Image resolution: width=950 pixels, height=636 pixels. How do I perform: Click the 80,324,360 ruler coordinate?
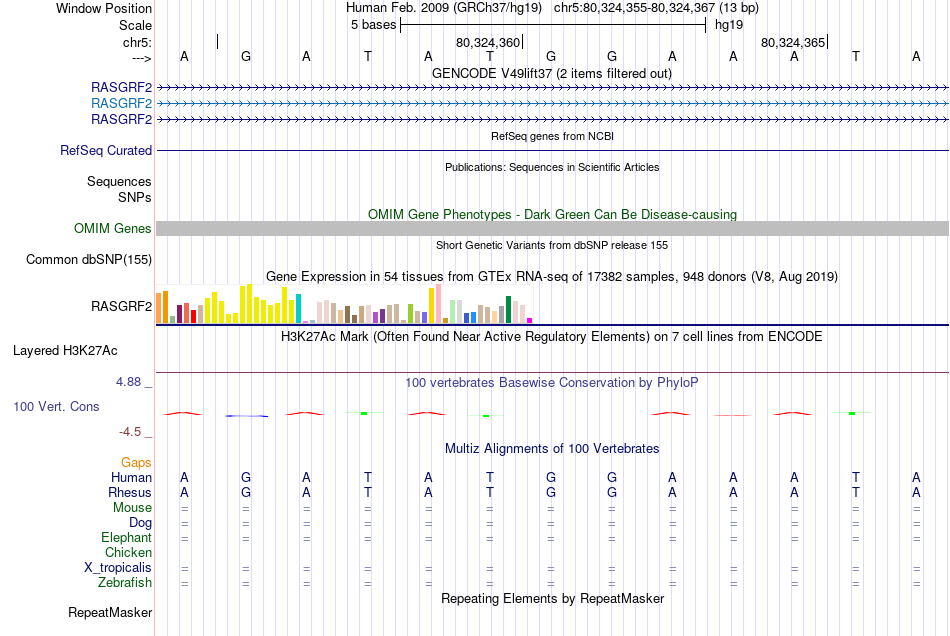pyautogui.click(x=488, y=42)
